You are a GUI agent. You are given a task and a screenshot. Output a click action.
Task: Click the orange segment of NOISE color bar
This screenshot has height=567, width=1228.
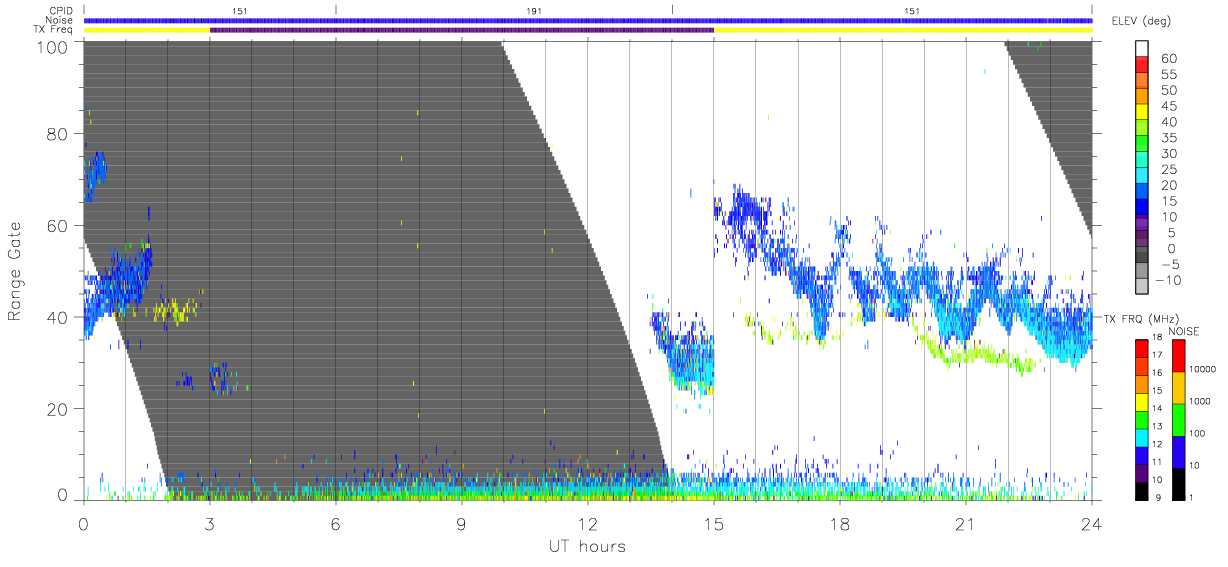[x=1177, y=388]
